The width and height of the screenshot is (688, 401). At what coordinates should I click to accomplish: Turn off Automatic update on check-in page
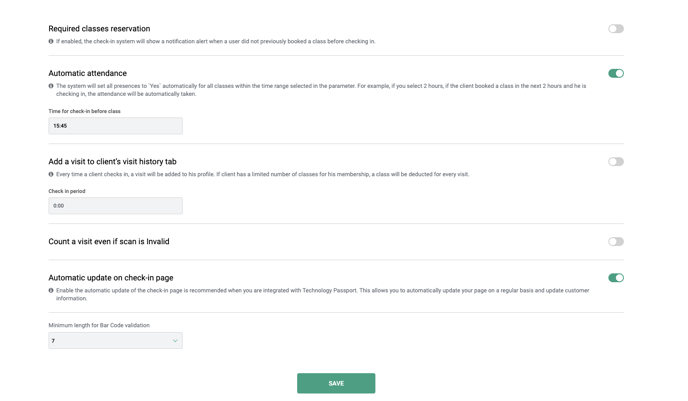[x=616, y=278]
